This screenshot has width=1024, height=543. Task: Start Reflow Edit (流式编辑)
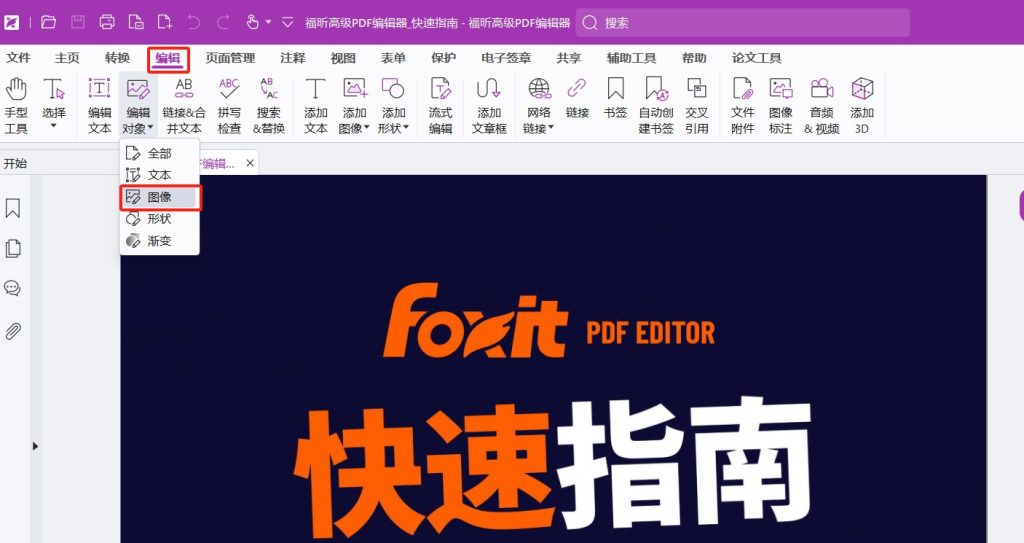pos(440,105)
